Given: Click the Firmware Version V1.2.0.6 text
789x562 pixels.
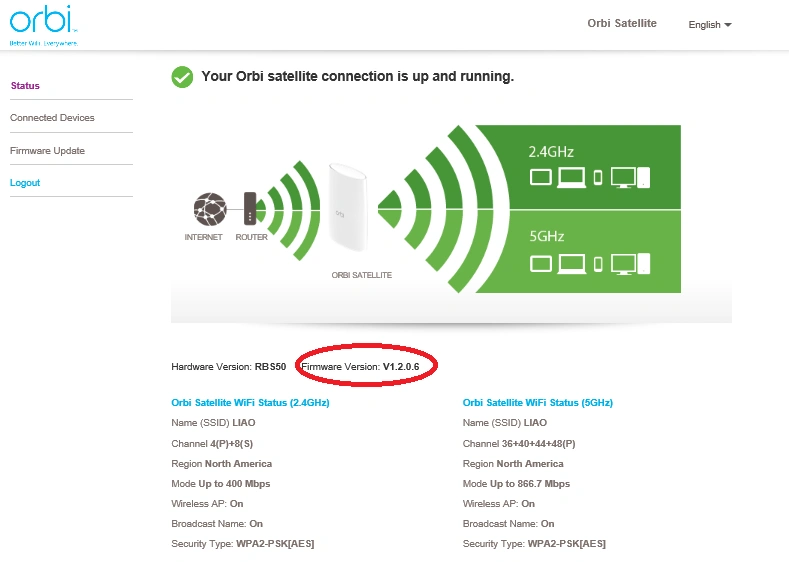Looking at the screenshot, I should point(360,367).
